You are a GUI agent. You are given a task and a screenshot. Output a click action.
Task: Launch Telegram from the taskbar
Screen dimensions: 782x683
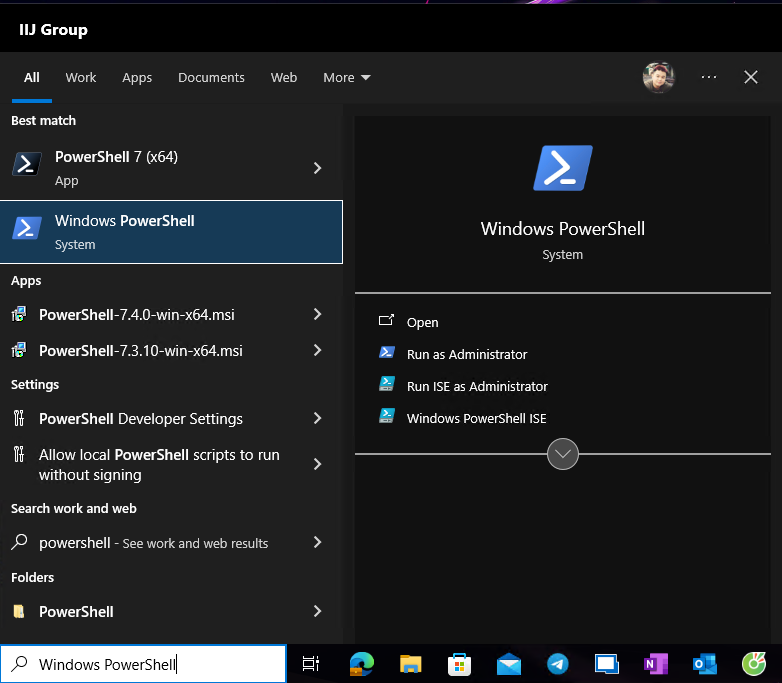coord(557,664)
